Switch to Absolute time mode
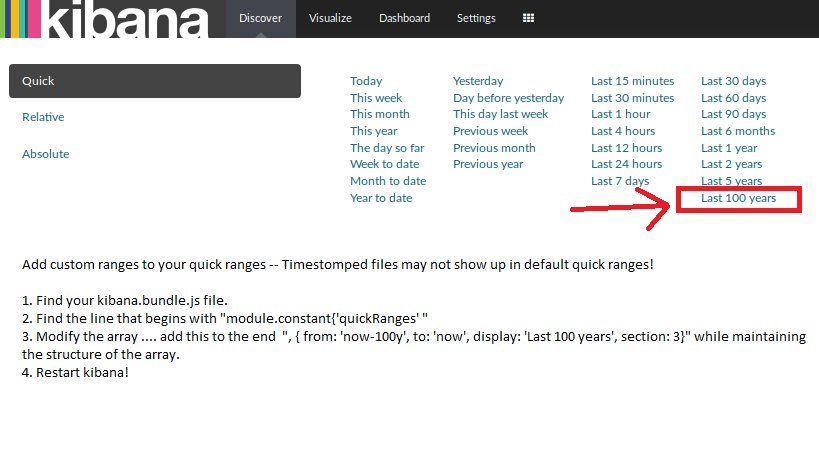 pos(45,154)
